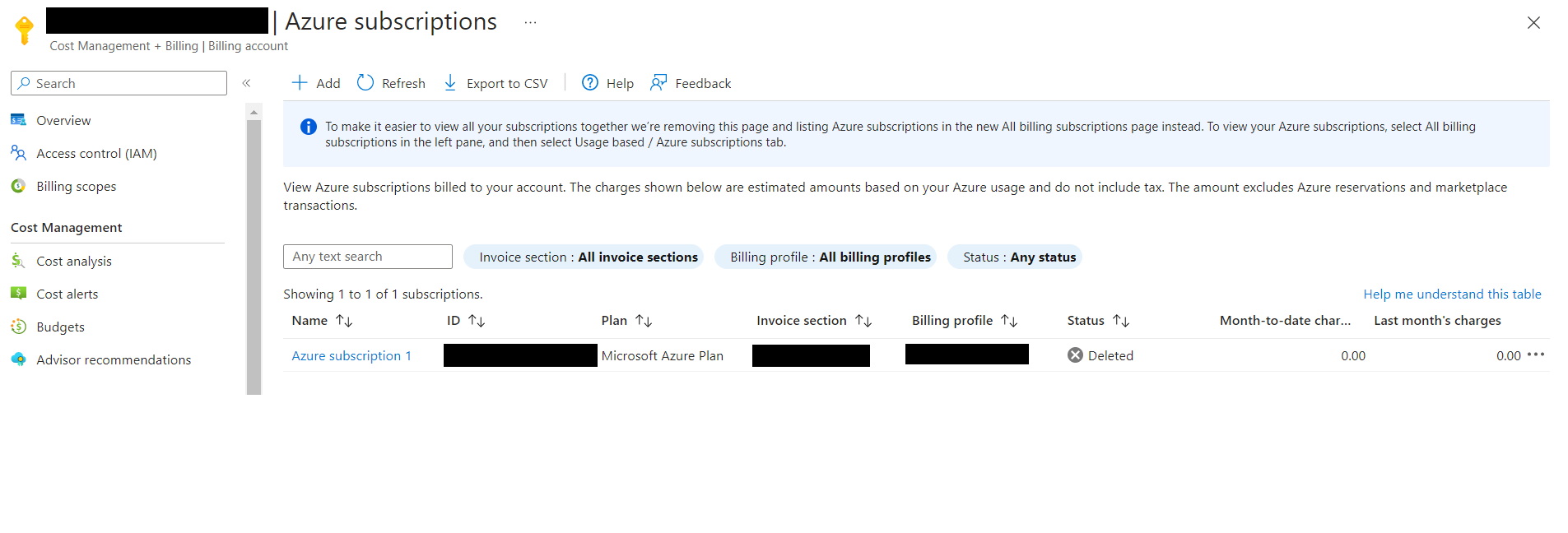Click the Add button label
This screenshot has height=533, width=1568.
coord(328,83)
